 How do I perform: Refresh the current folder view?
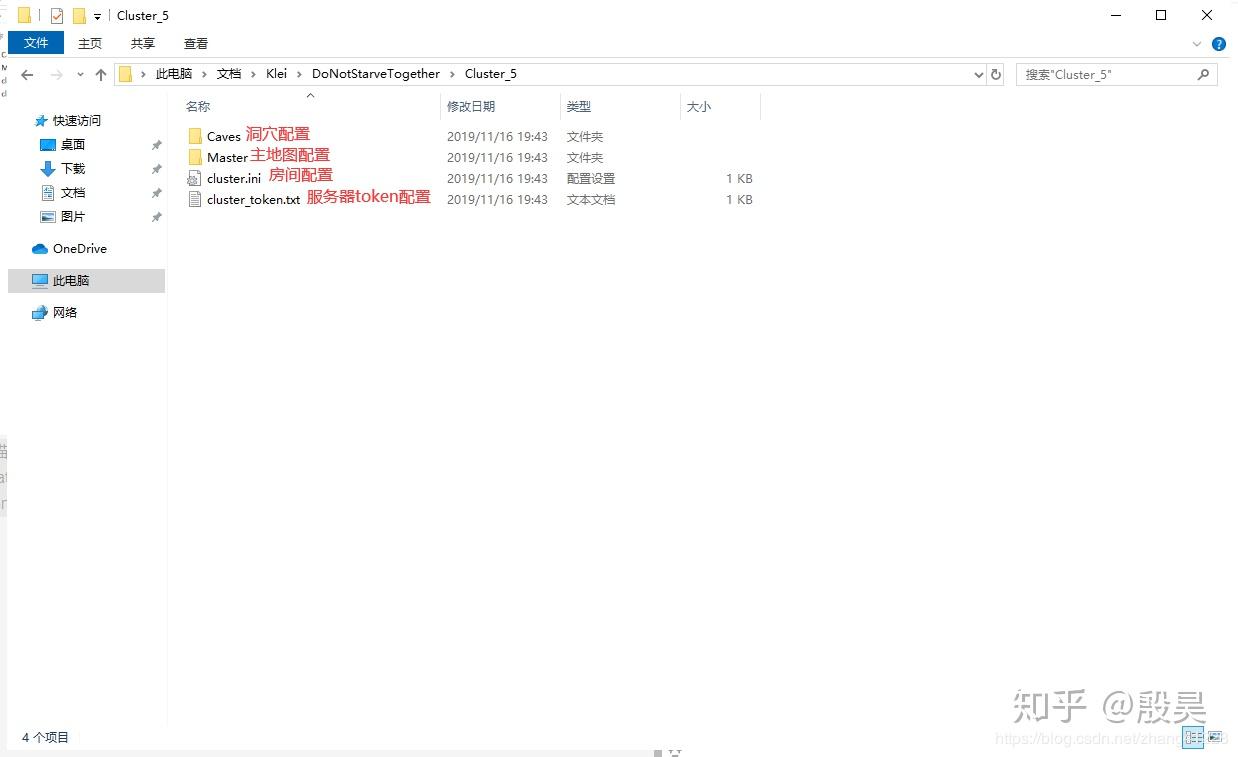pyautogui.click(x=996, y=75)
